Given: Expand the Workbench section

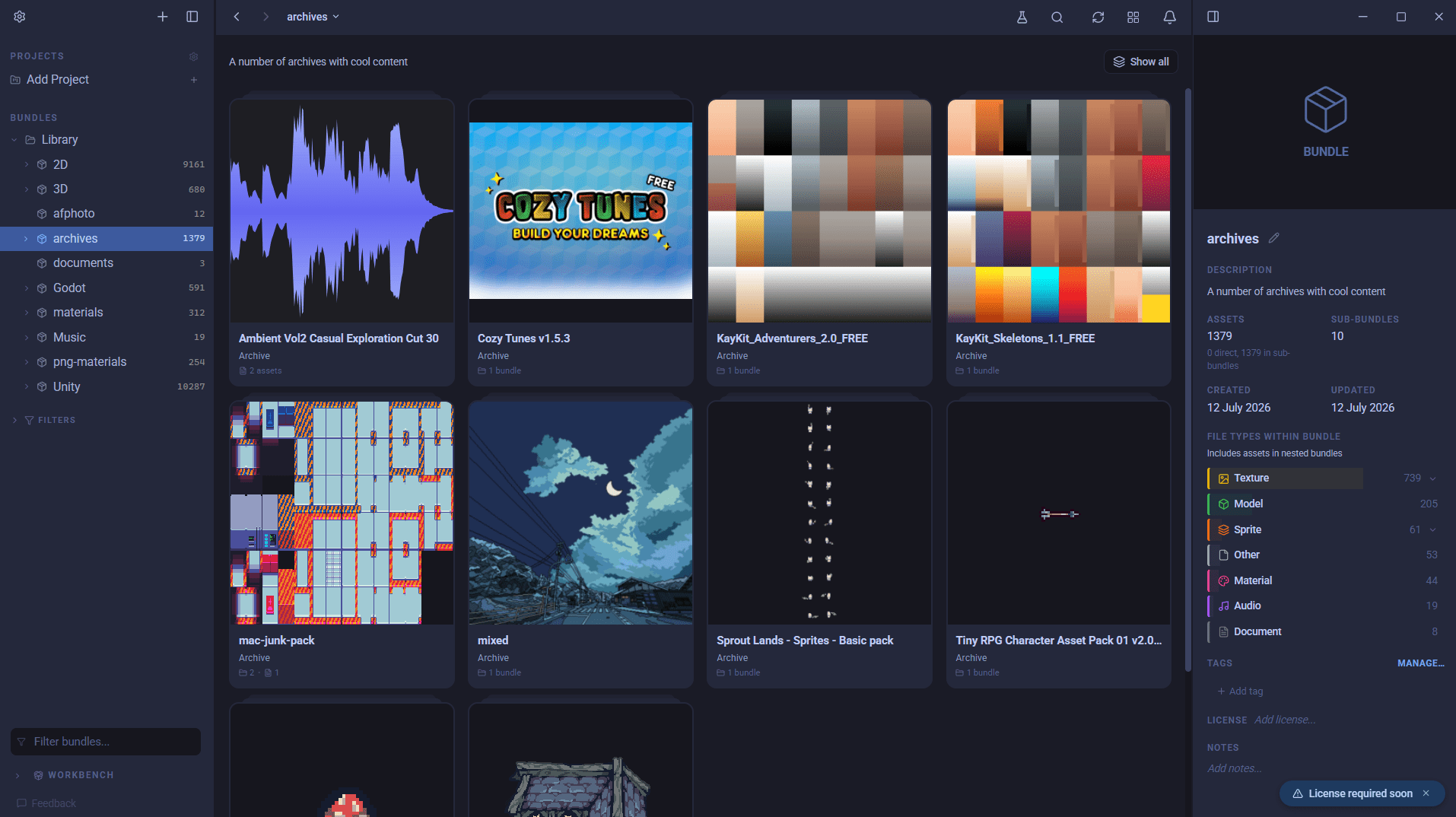Looking at the screenshot, I should [17, 775].
